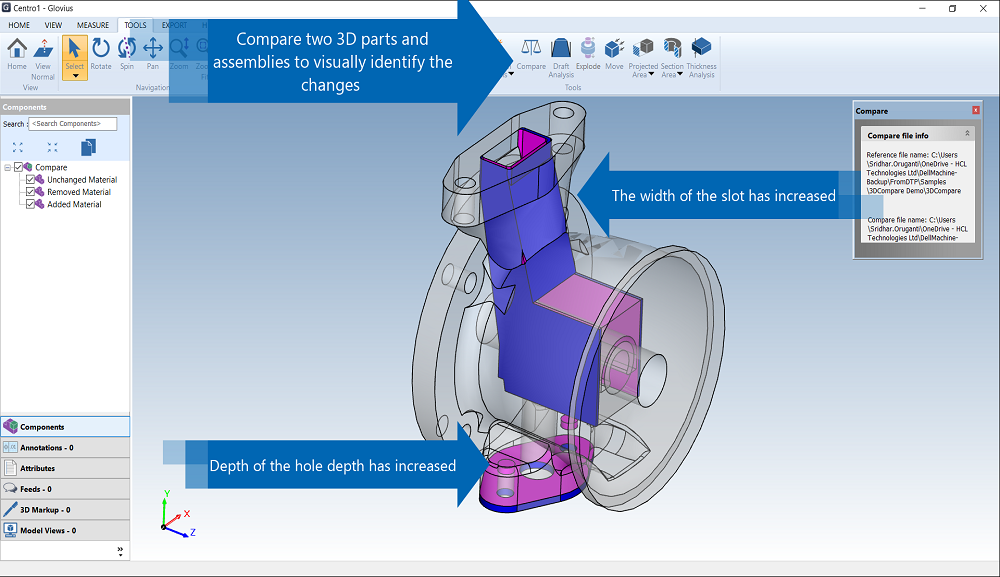The height and width of the screenshot is (577, 1000).
Task: Expand the sidebar overflow chevrons
Action: pyautogui.click(x=120, y=551)
